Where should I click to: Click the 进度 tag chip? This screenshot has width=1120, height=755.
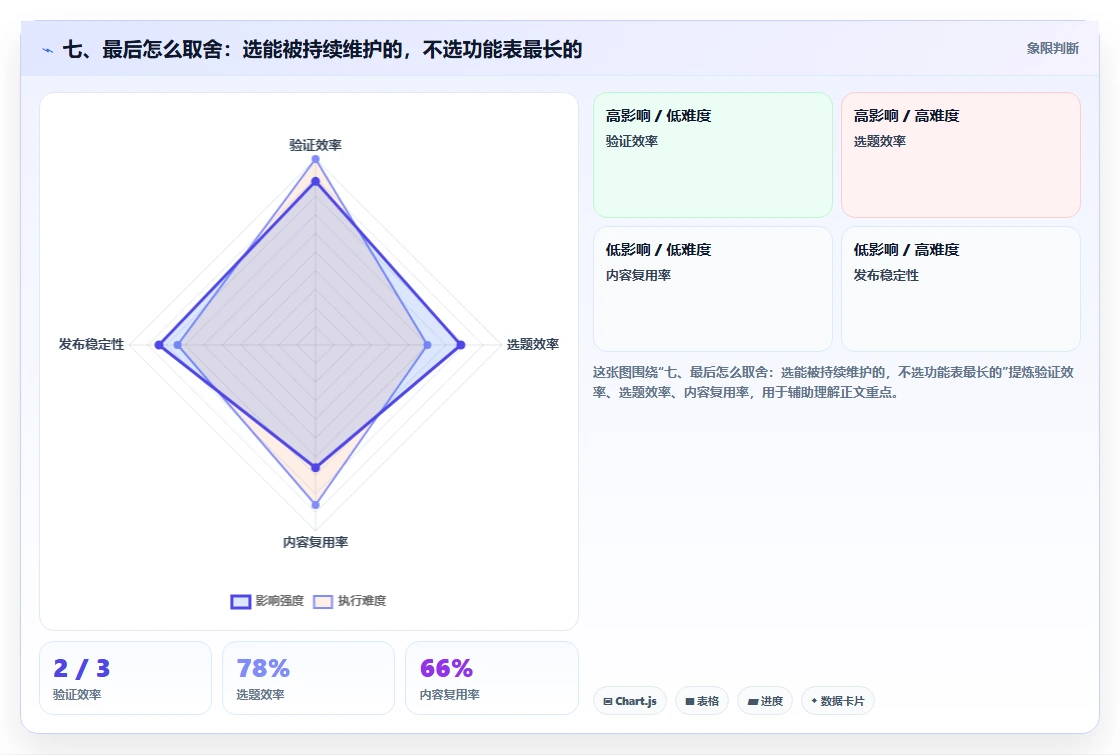click(x=765, y=701)
